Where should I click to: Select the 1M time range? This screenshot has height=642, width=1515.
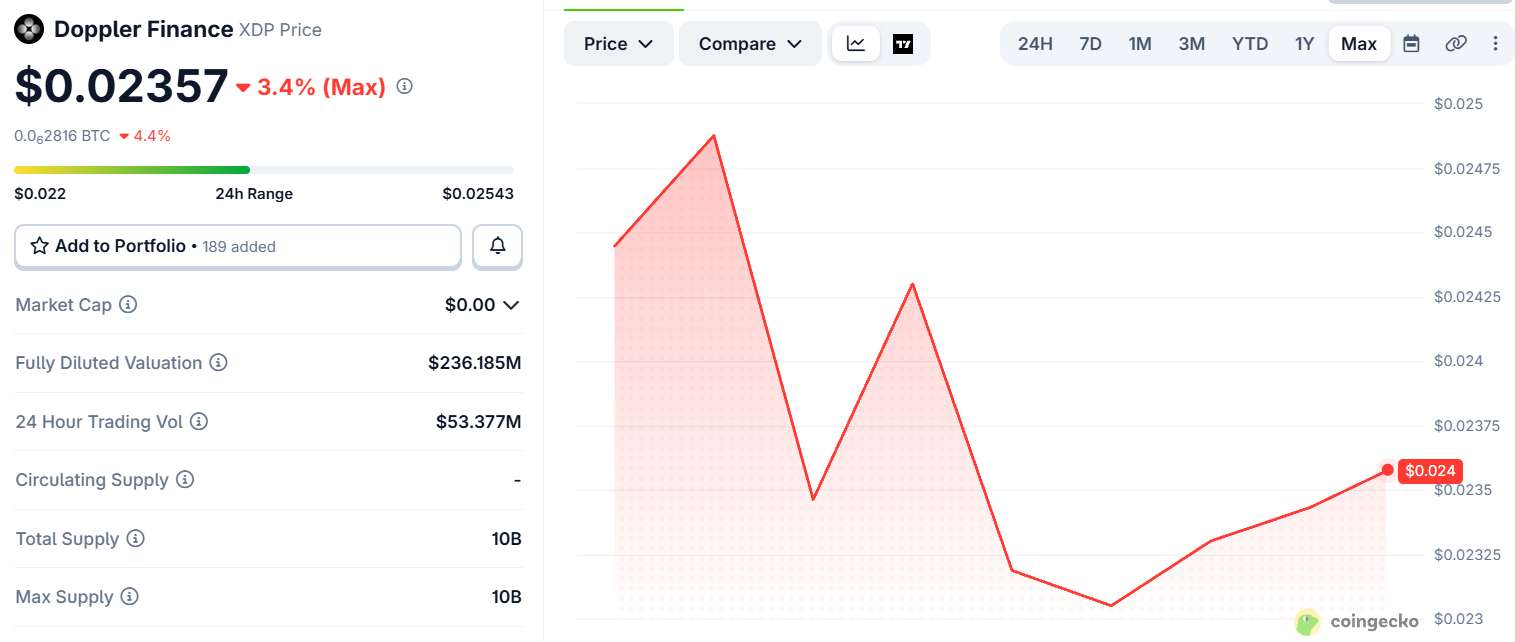[1140, 44]
